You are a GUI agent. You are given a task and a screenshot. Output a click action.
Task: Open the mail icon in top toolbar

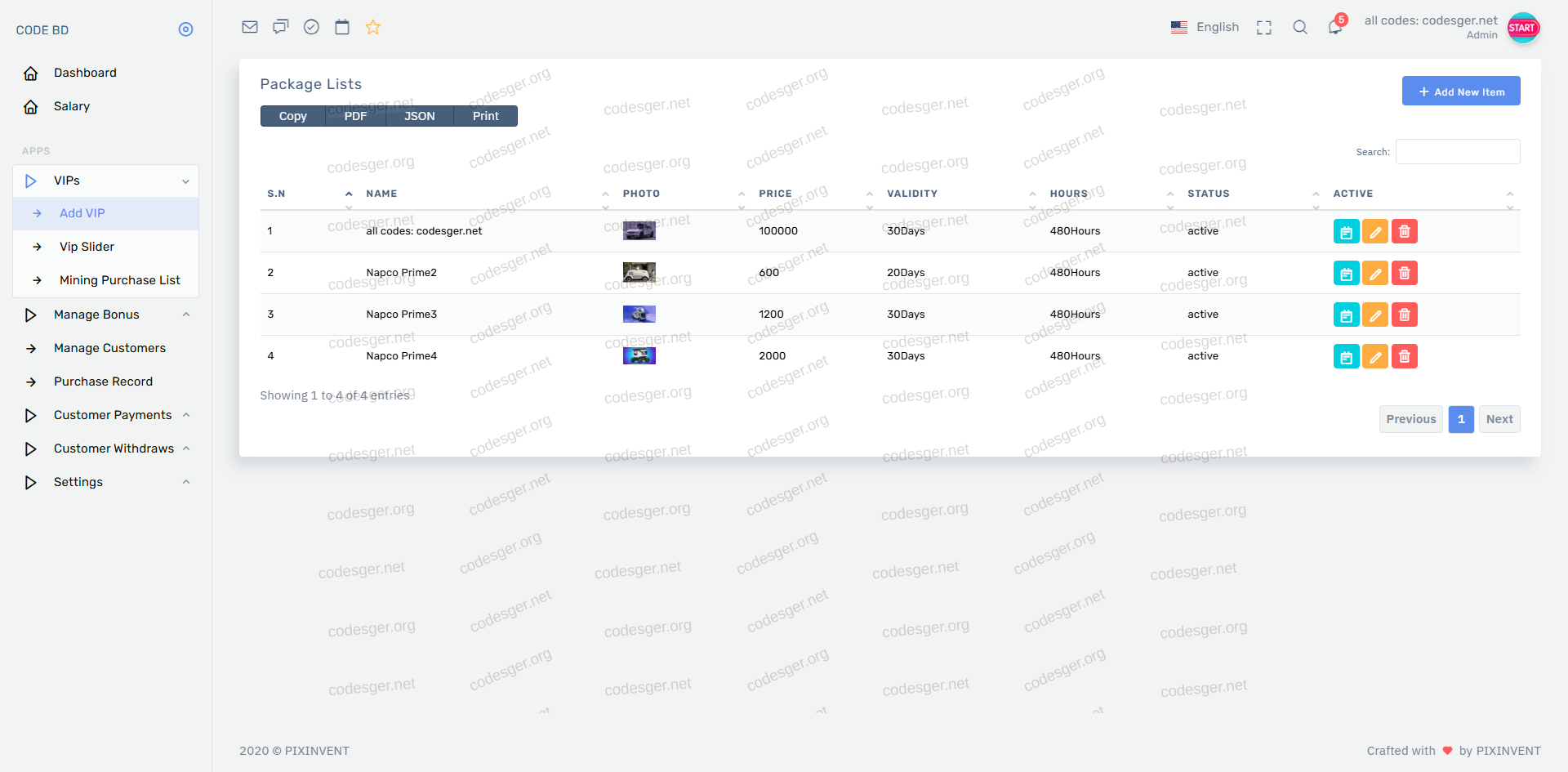(x=250, y=27)
